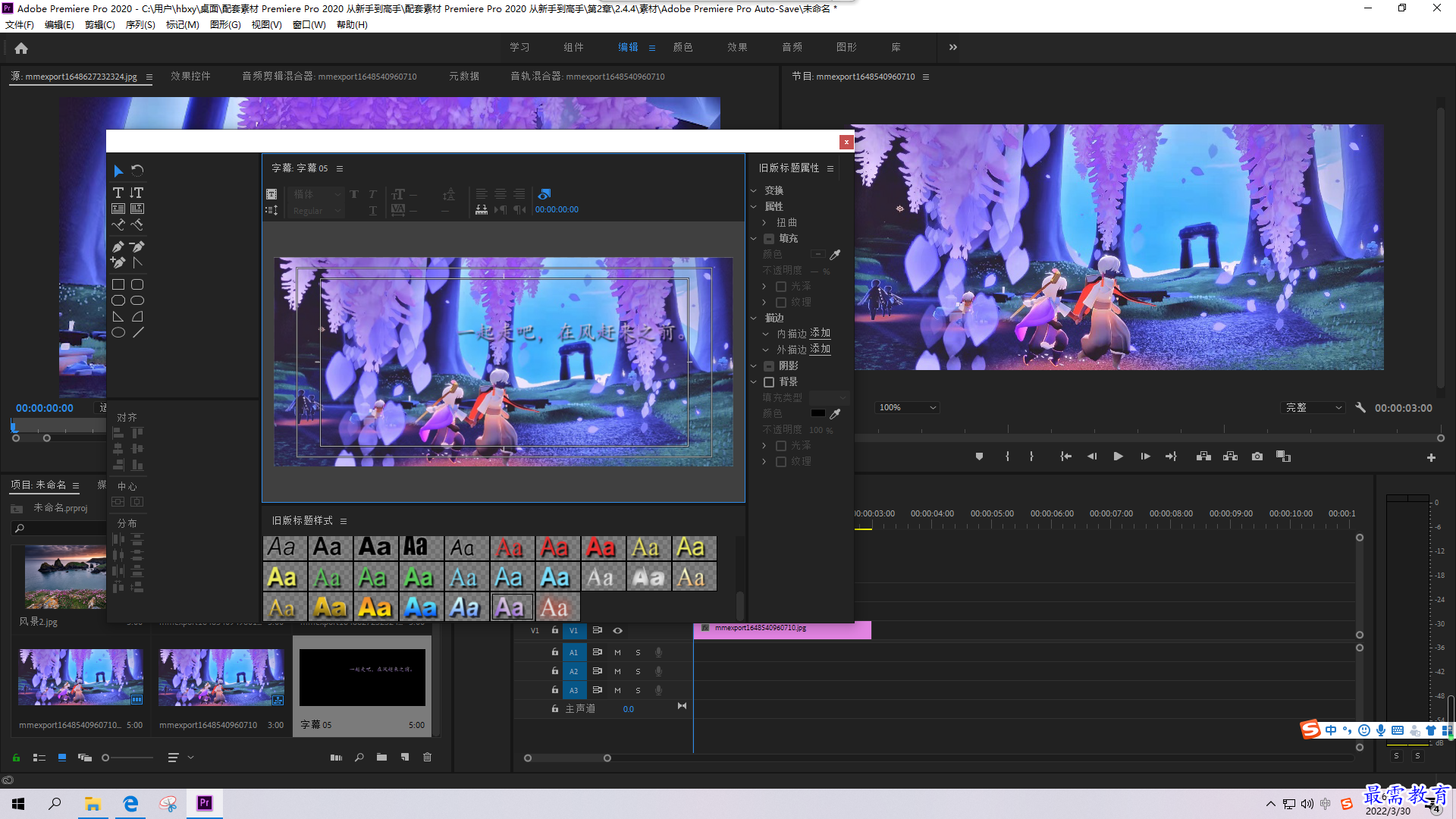The image size is (1456, 819).
Task: Toggle sync lock on track V1
Action: [598, 630]
